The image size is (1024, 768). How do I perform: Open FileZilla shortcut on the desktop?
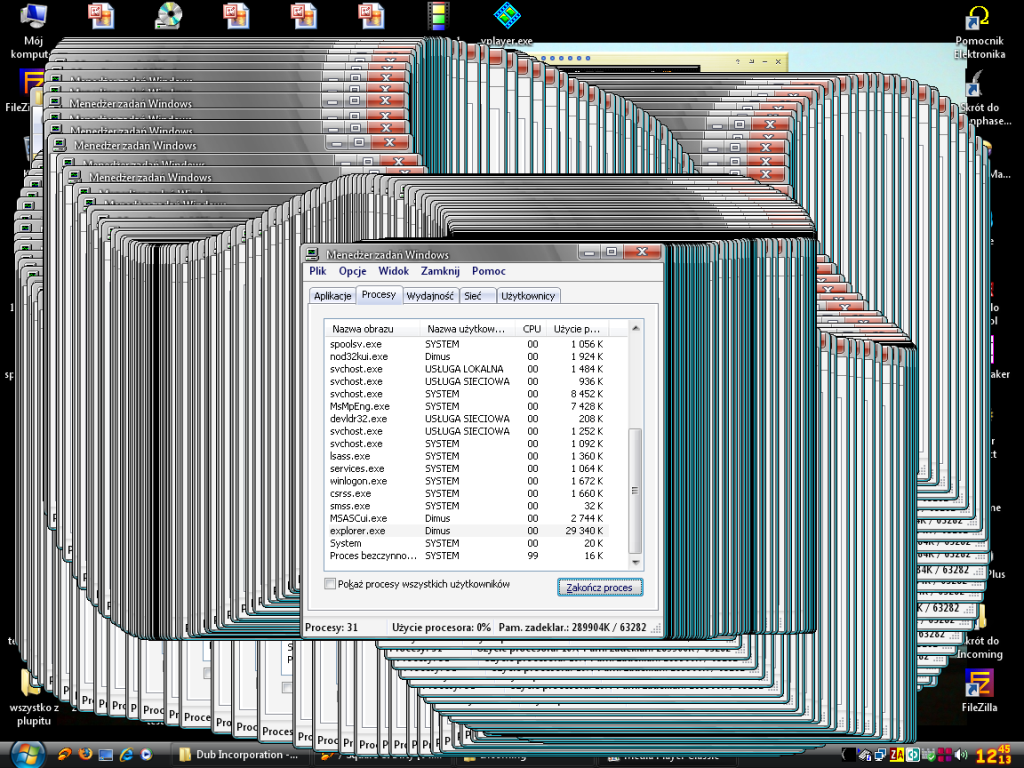point(979,684)
